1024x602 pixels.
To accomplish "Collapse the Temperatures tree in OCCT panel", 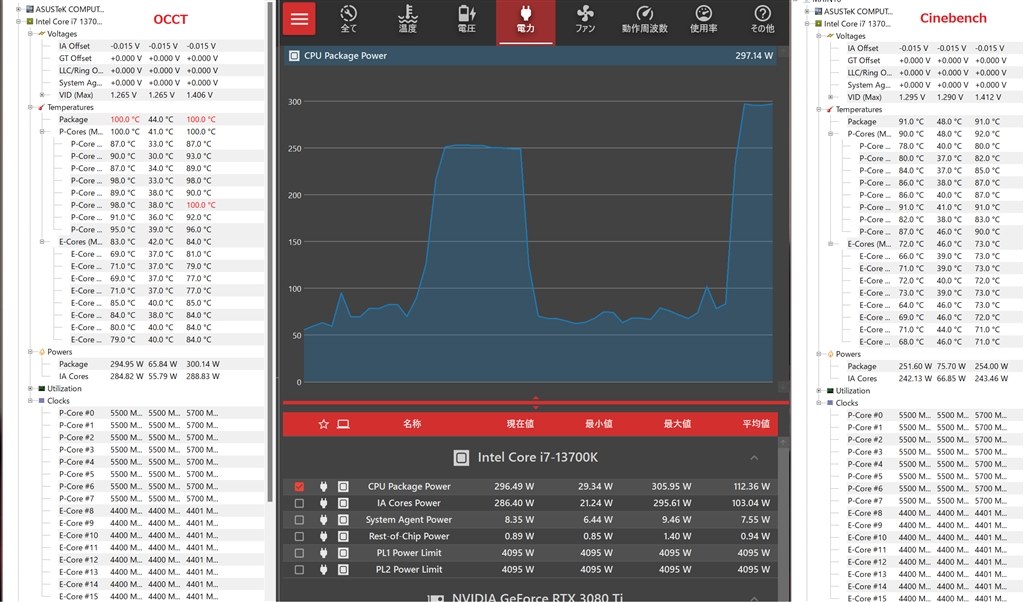I will click(31, 107).
